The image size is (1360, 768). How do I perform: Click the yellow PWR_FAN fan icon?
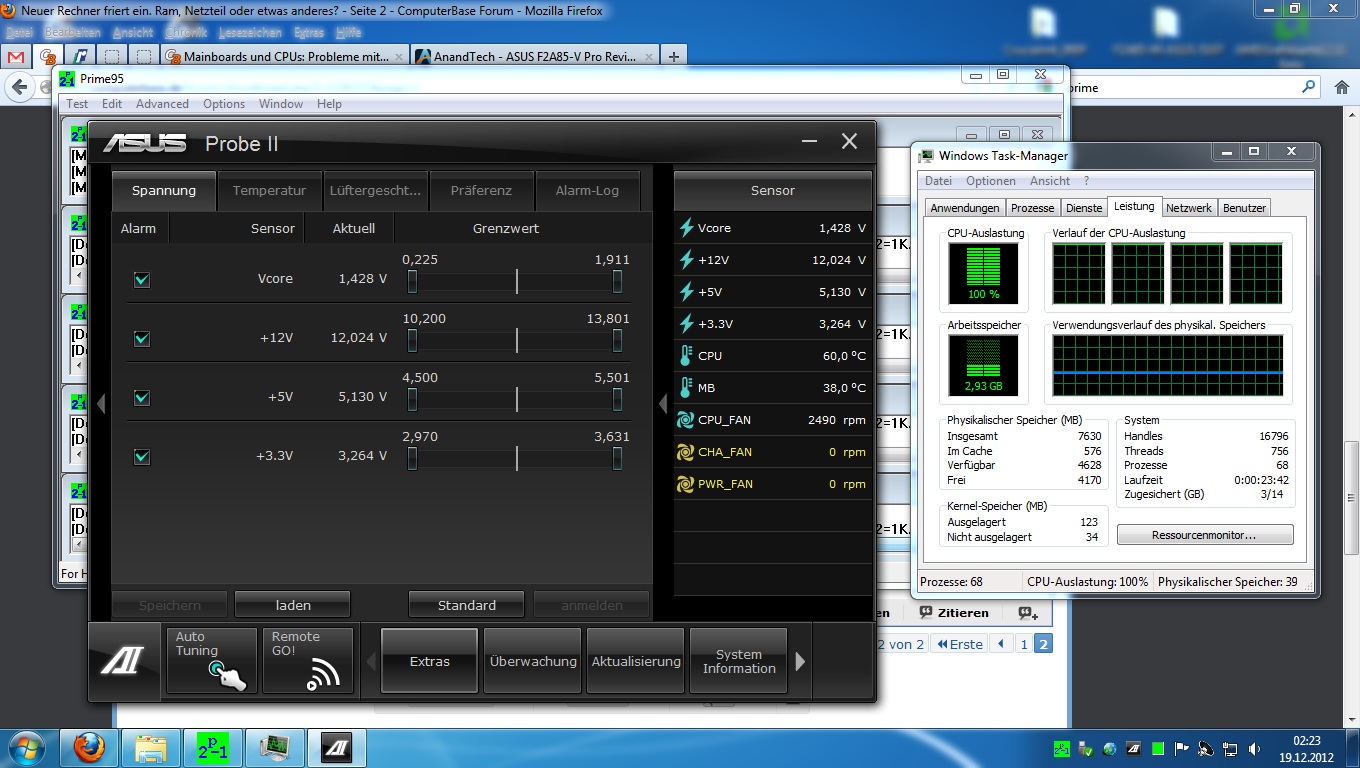tap(686, 484)
